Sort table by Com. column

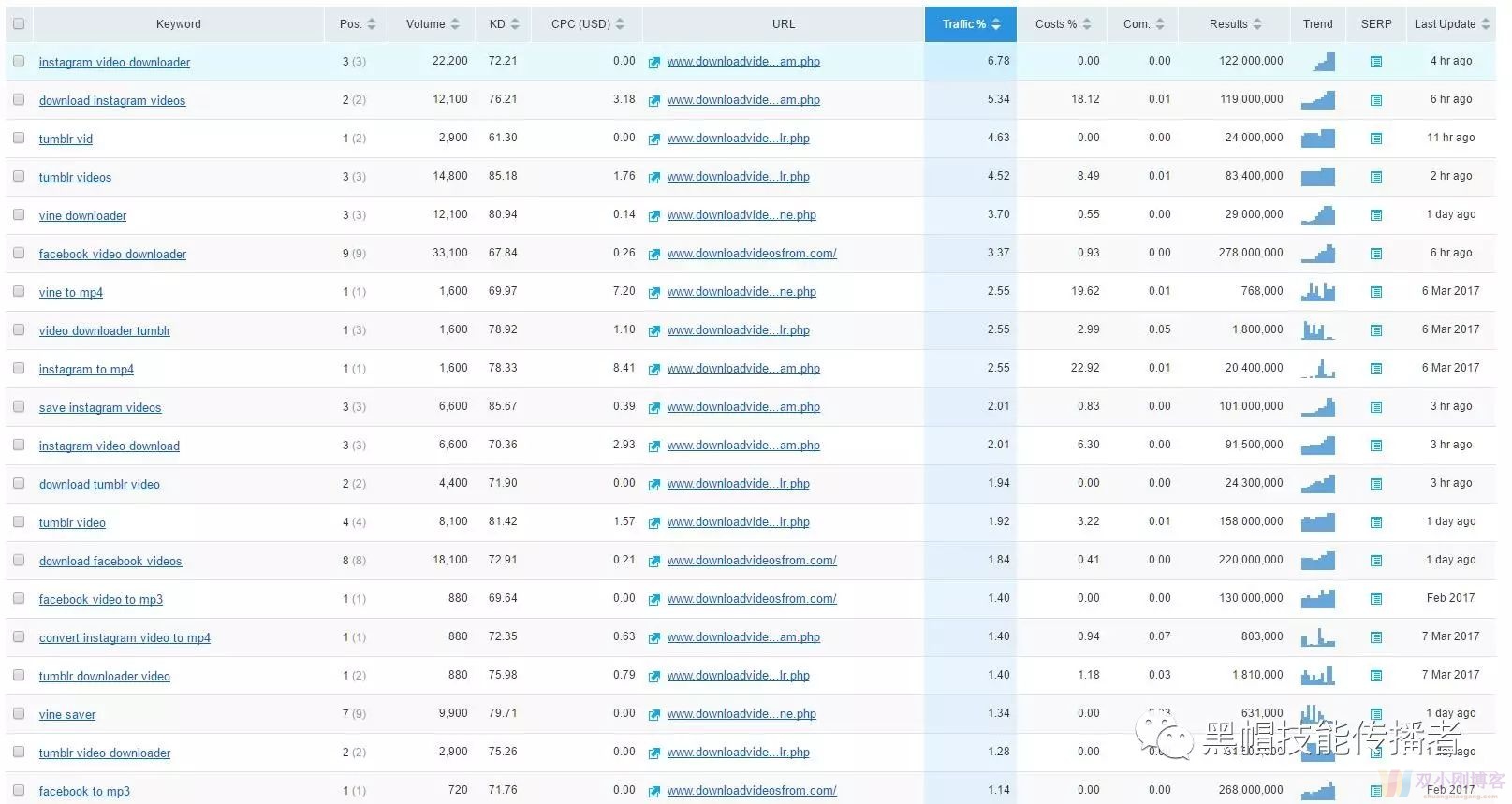(1143, 24)
